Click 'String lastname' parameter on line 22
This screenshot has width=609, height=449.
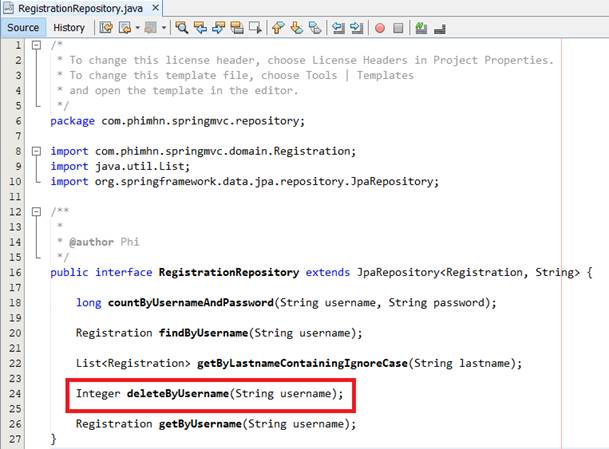[462, 363]
